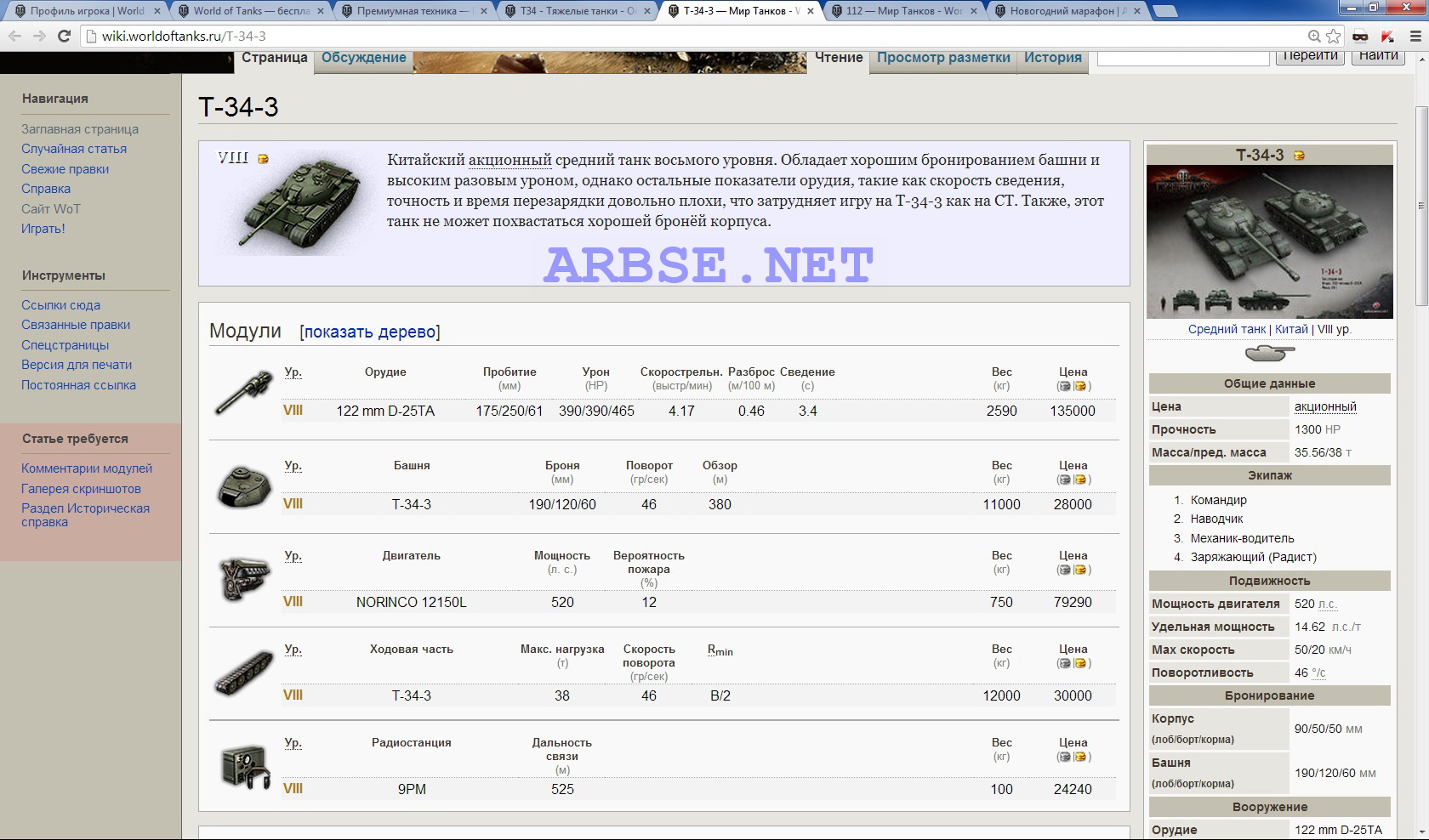Click the T-34-3 tracks module image
Image resolution: width=1429 pixels, height=840 pixels.
tap(244, 673)
